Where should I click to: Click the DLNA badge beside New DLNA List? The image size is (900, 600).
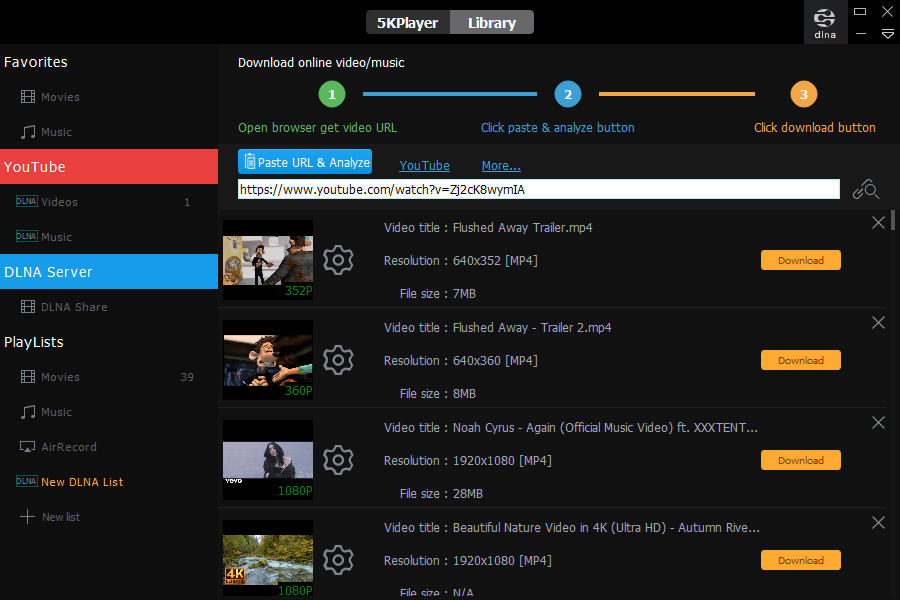click(x=26, y=481)
